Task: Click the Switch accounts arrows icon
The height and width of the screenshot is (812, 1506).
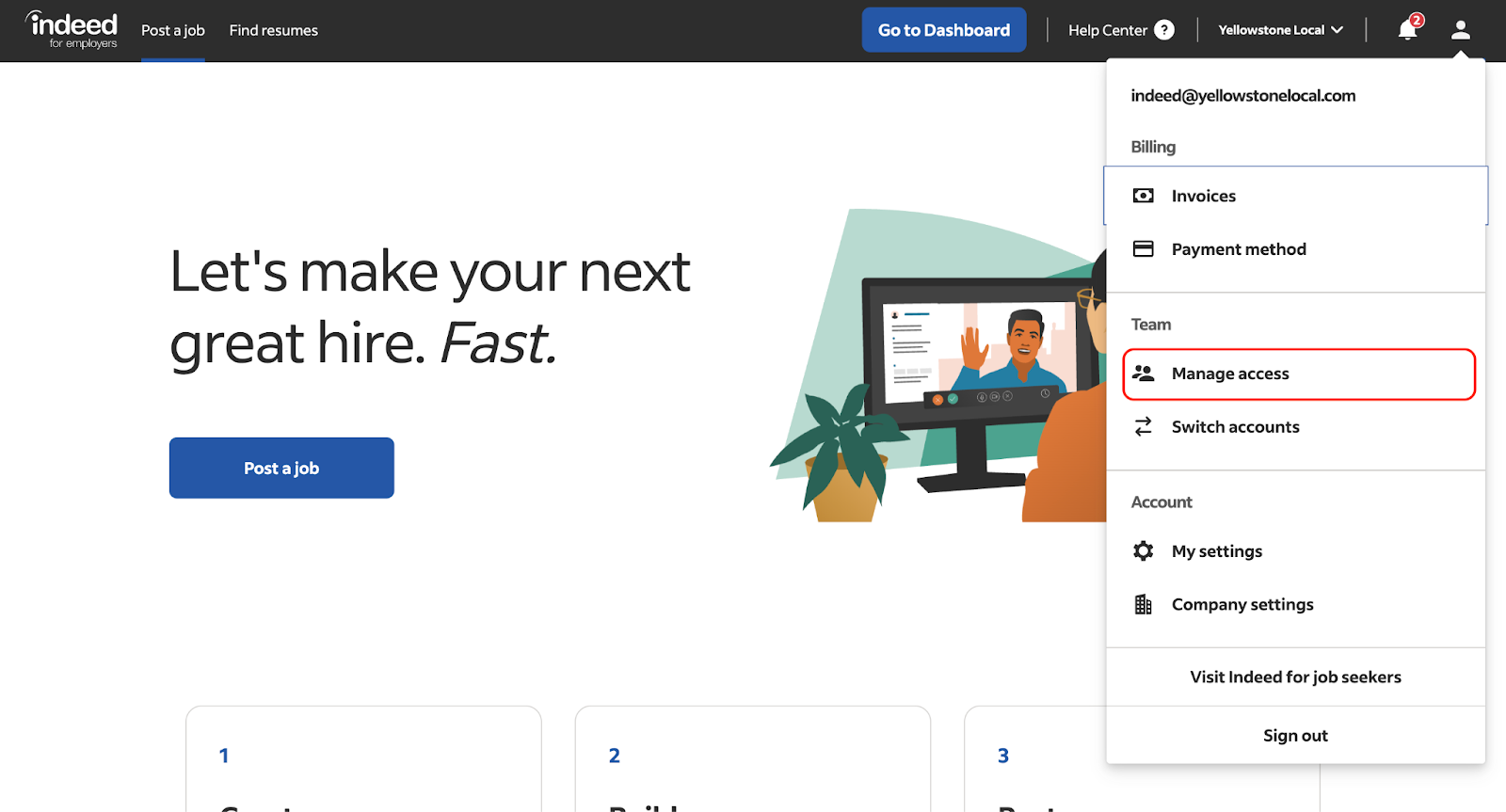Action: (x=1143, y=427)
